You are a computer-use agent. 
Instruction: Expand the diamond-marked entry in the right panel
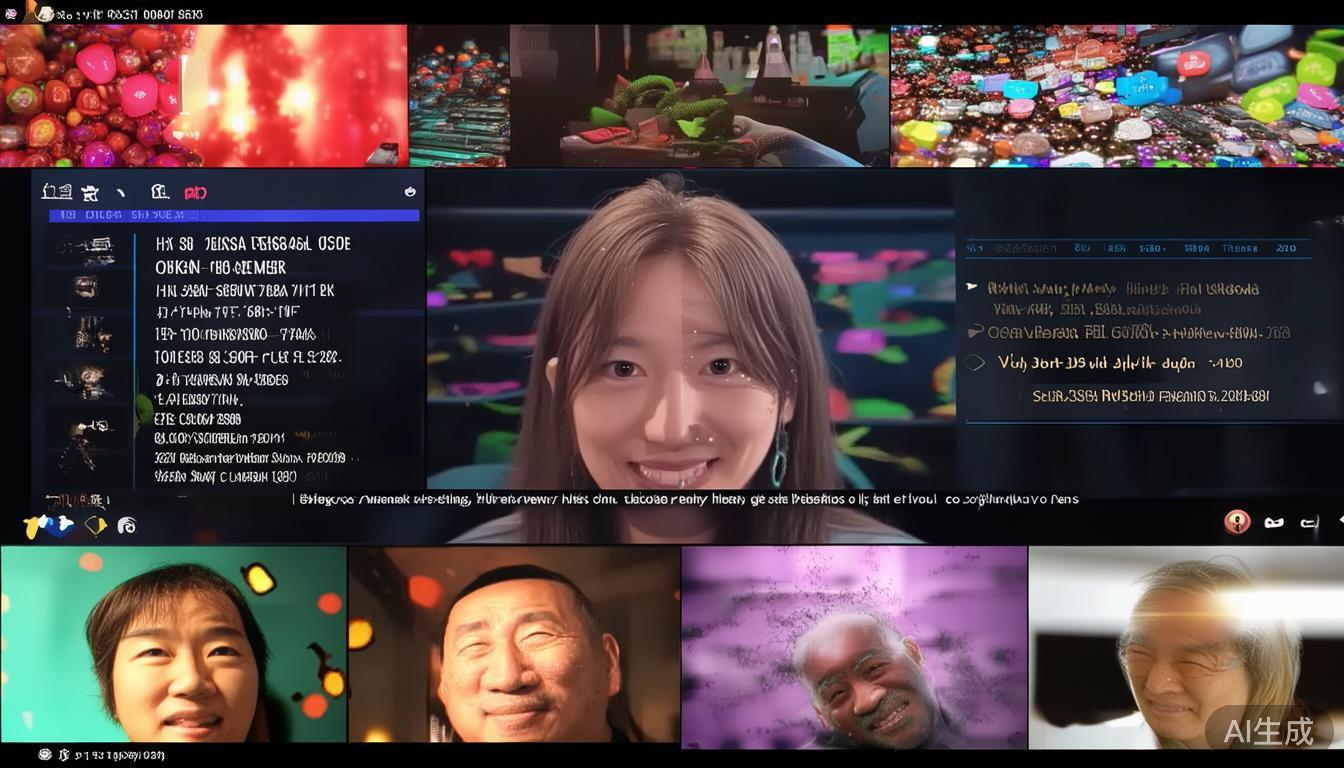tap(975, 362)
